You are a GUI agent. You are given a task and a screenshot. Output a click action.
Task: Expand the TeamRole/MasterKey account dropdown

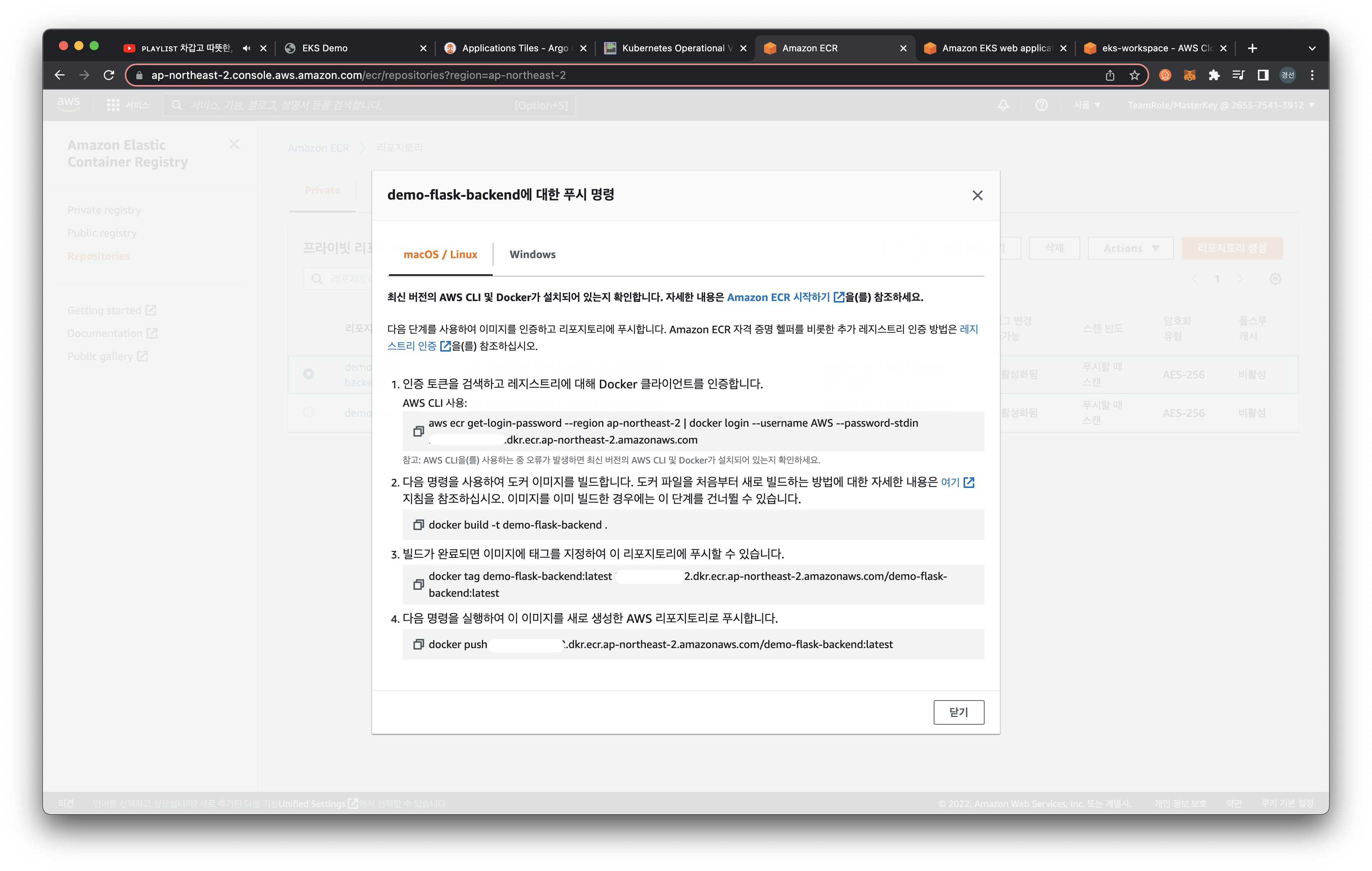[x=1221, y=105]
